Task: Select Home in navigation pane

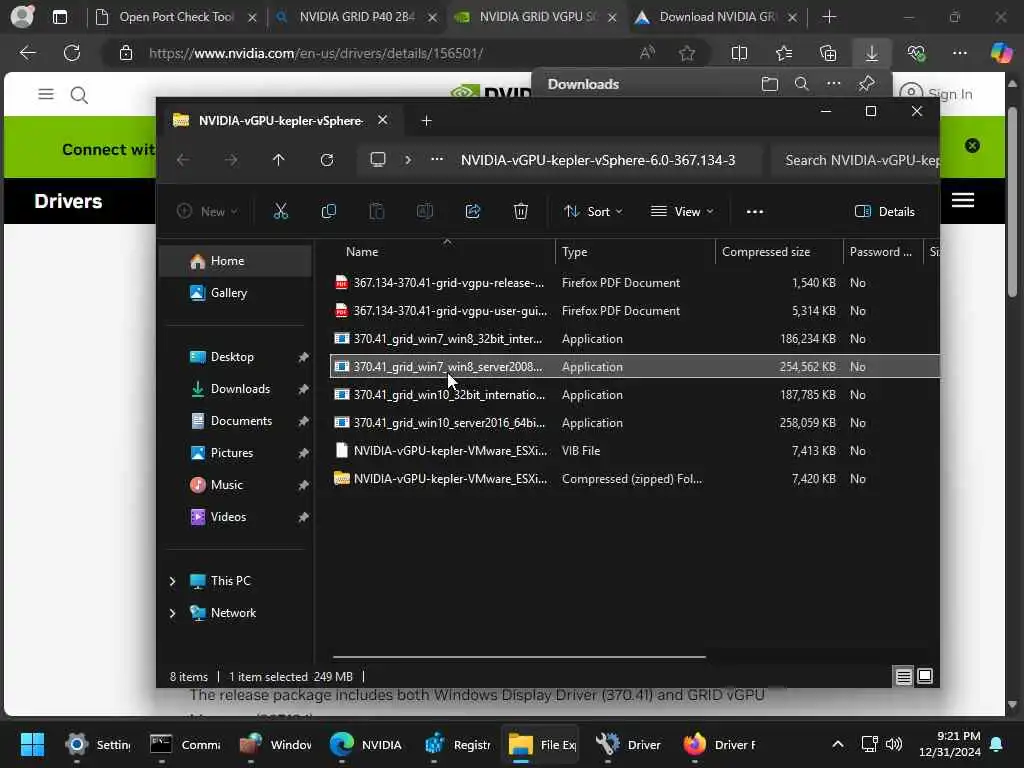Action: point(235,261)
